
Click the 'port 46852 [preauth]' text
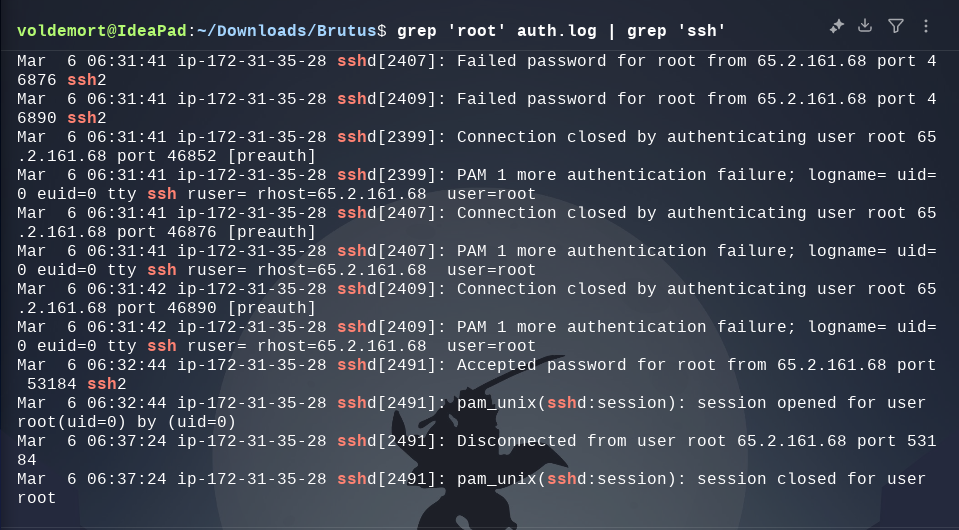[216, 156]
